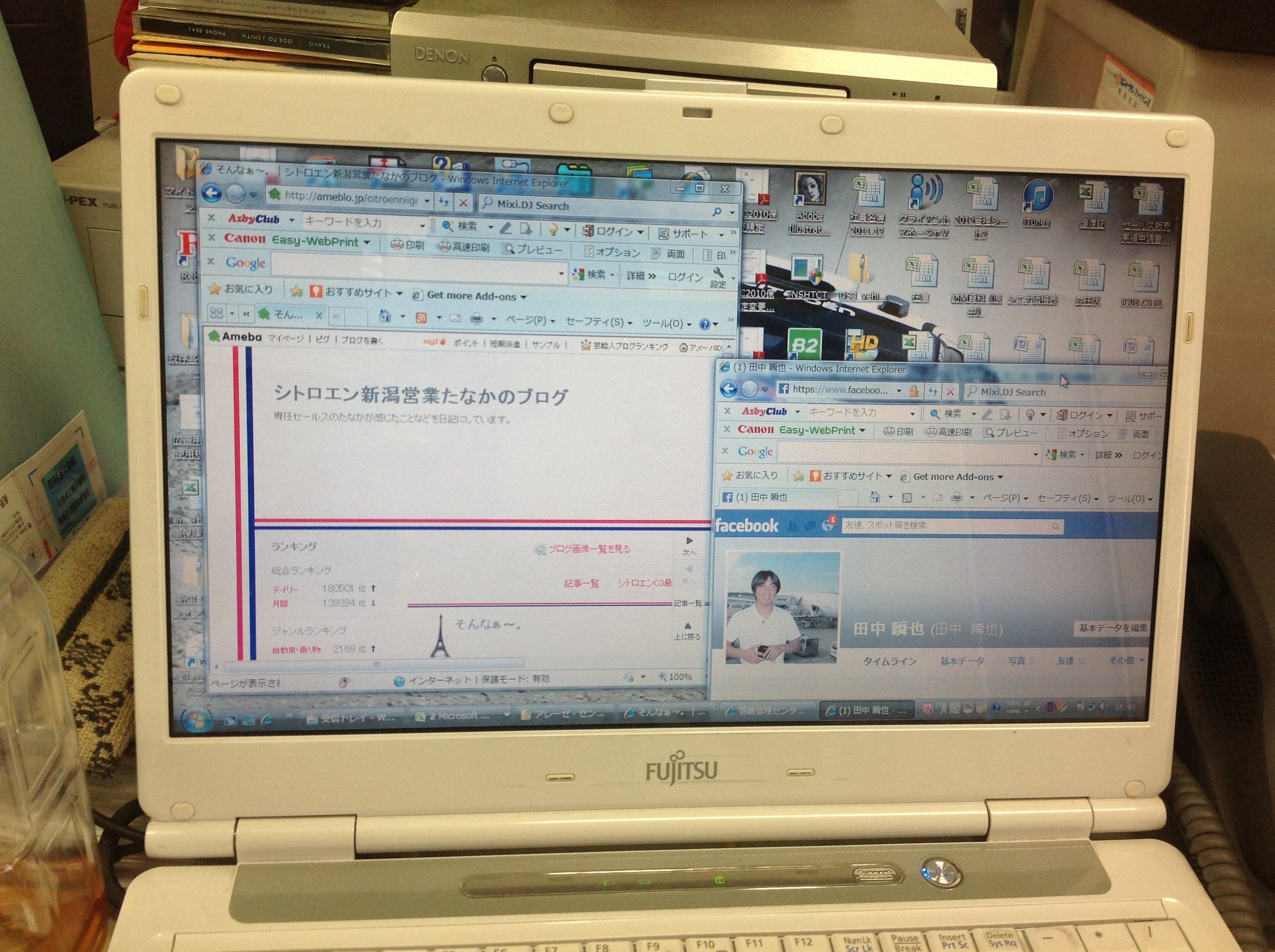Open ツール(O) menu in Facebook window

pos(1130,499)
